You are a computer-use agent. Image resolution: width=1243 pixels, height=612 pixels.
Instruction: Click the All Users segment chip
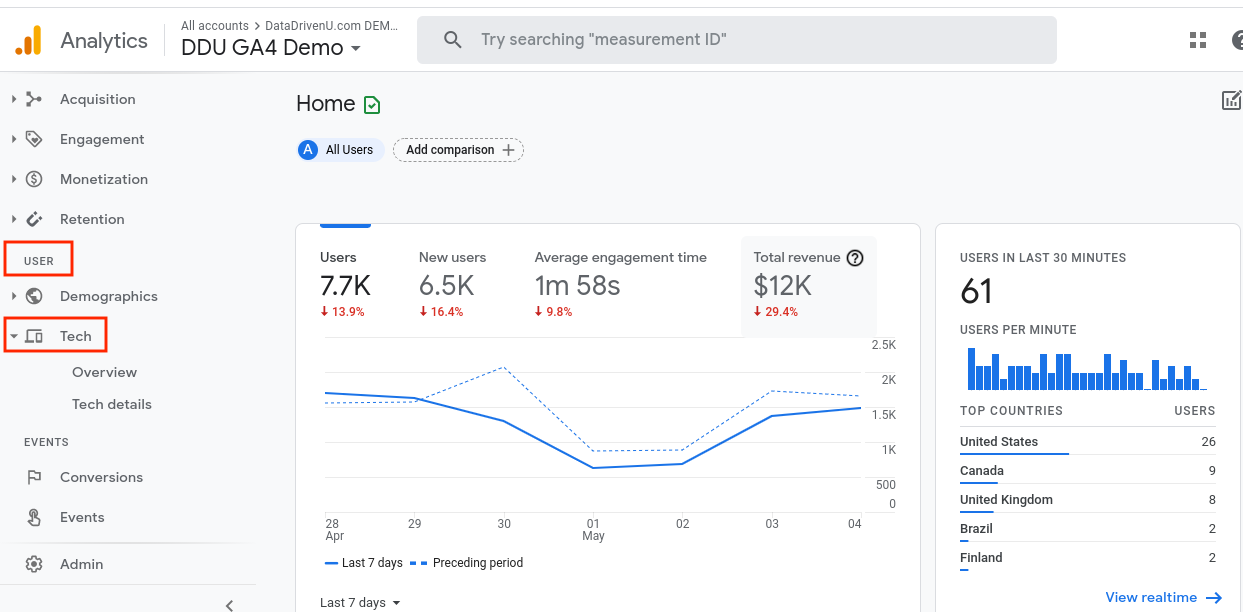pyautogui.click(x=340, y=150)
